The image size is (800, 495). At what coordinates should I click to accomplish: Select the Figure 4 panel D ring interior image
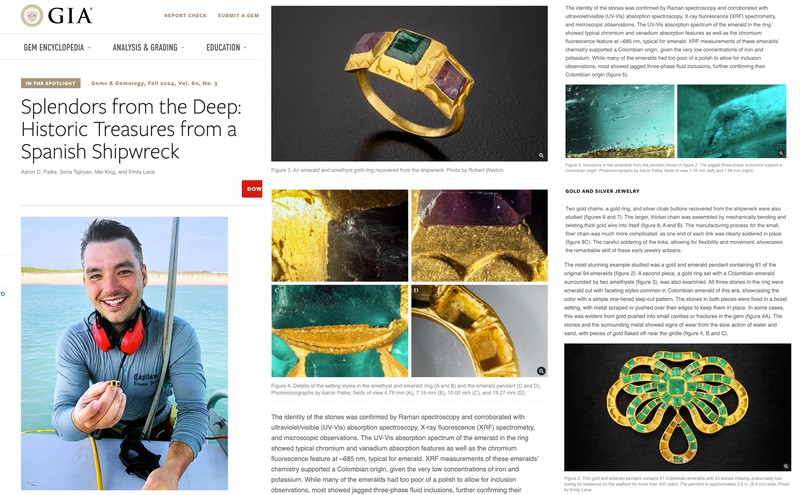point(480,331)
